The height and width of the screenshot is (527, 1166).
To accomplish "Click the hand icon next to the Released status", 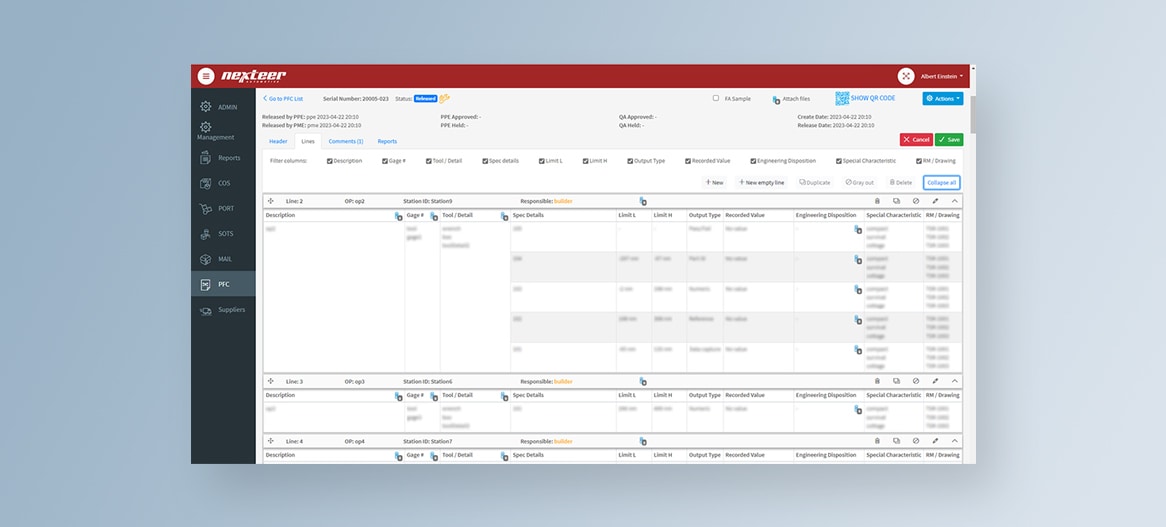I will pyautogui.click(x=445, y=98).
